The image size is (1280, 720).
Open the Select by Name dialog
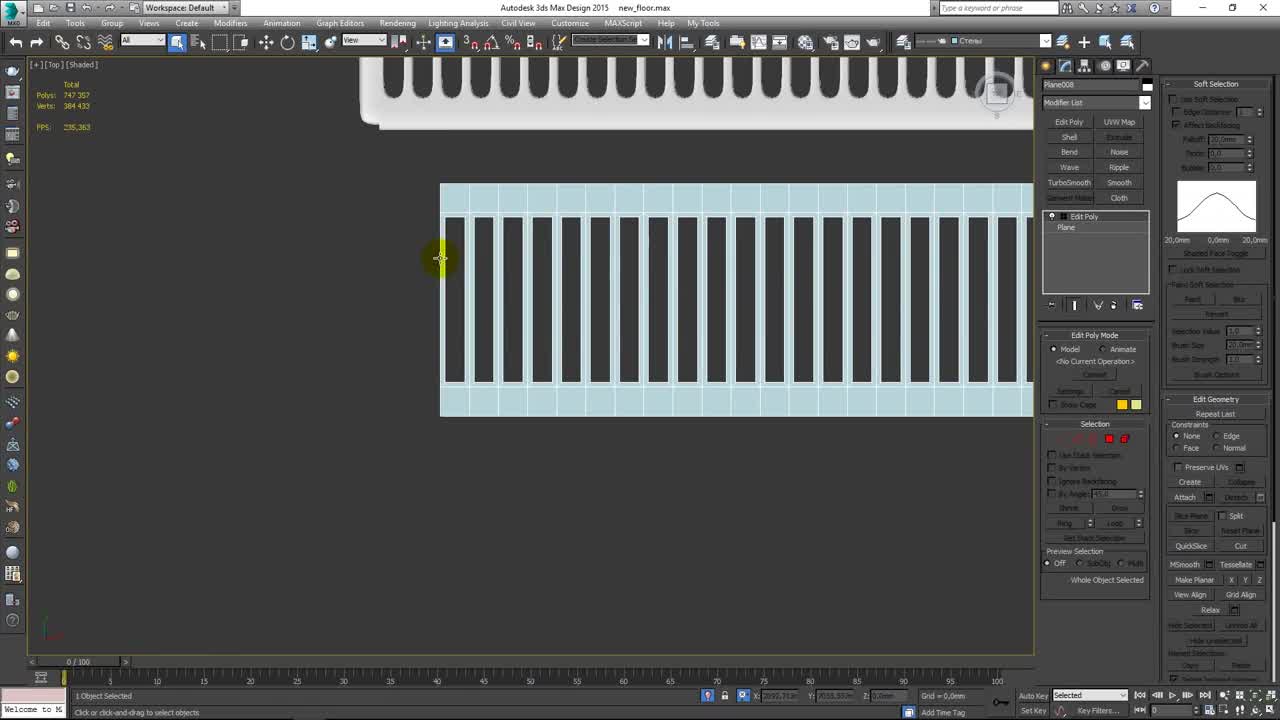tap(198, 42)
